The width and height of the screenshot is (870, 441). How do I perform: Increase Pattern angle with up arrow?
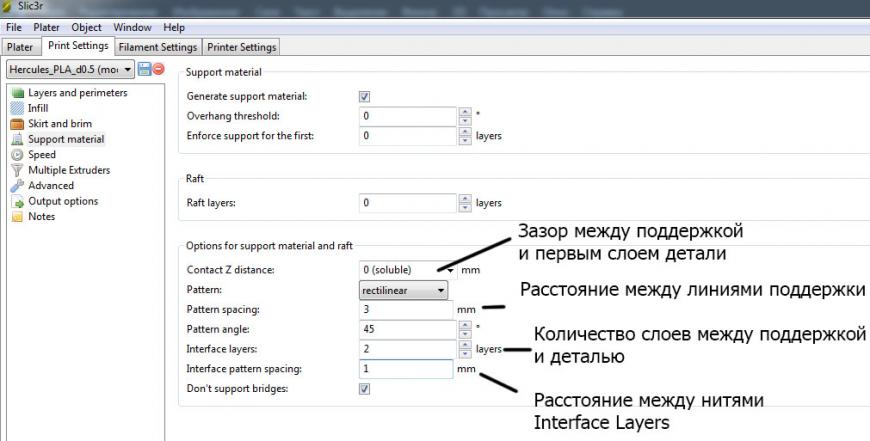(x=465, y=325)
